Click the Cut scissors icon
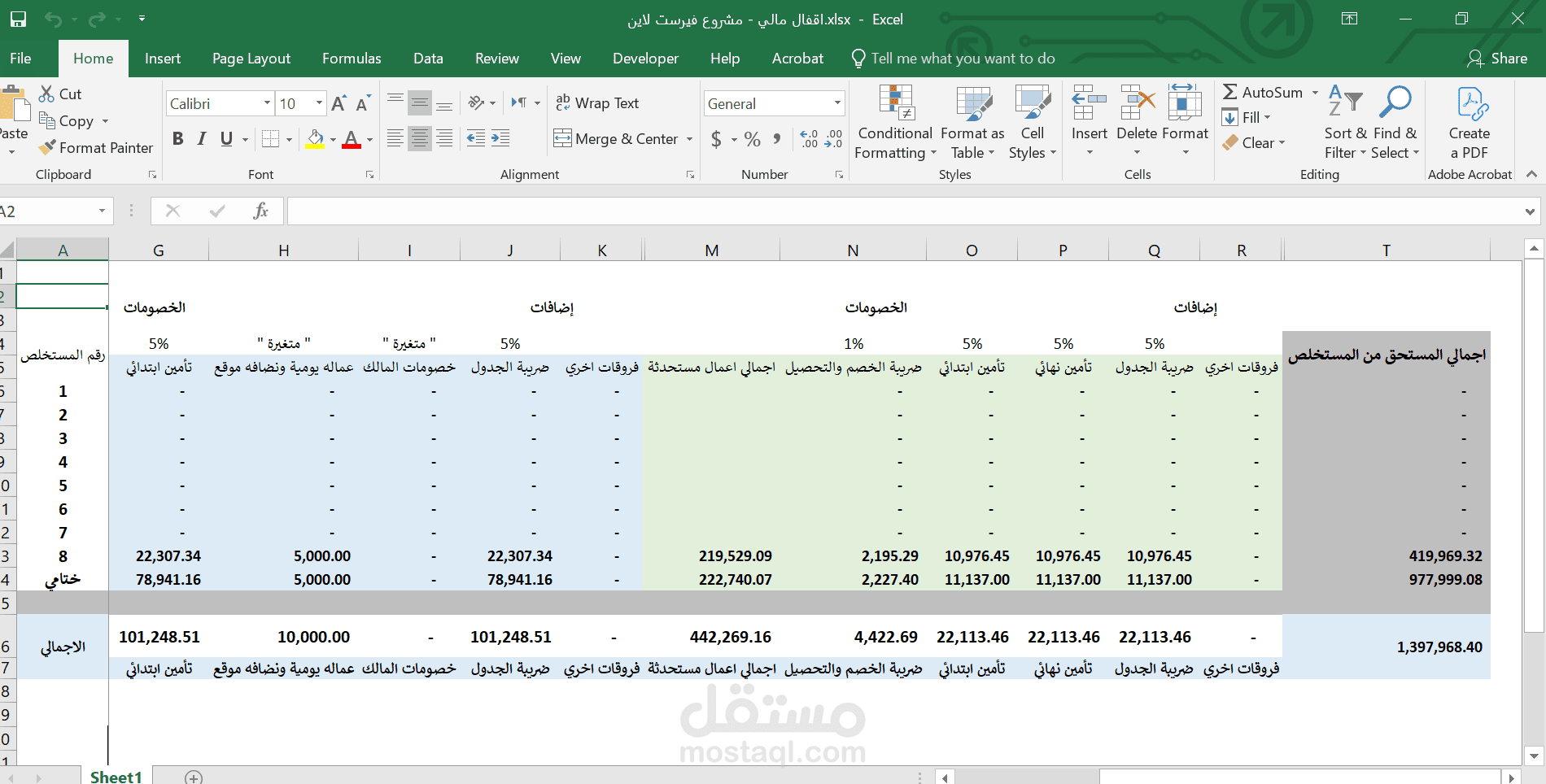Screen dimensions: 1546x784 [46, 94]
